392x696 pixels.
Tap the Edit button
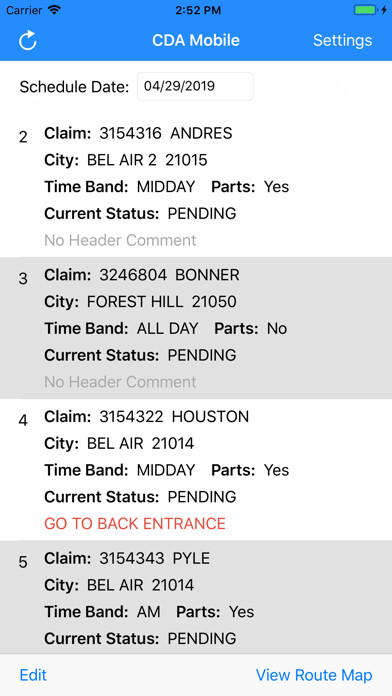click(x=33, y=675)
